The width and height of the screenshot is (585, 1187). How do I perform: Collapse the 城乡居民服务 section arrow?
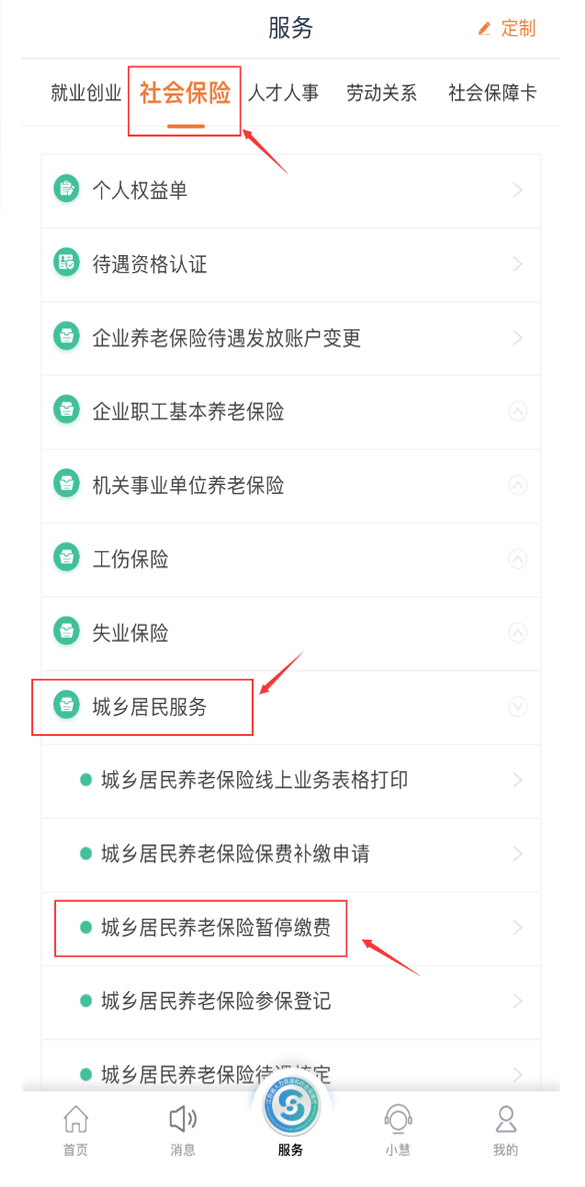pyautogui.click(x=518, y=706)
